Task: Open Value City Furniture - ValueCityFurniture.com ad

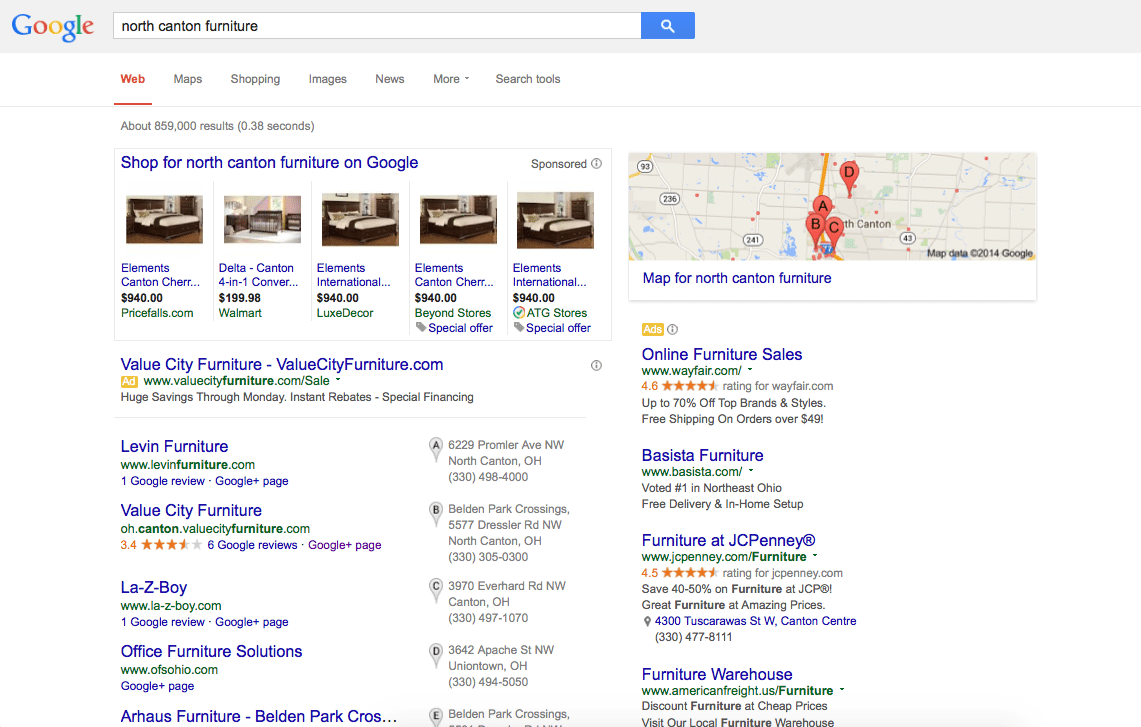Action: [x=282, y=364]
